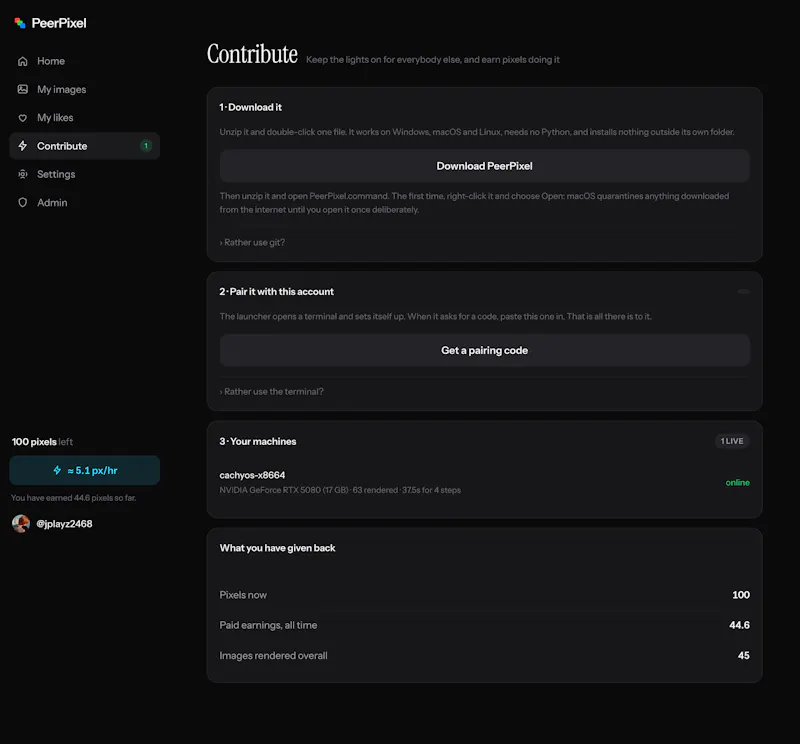Click the Home house icon

(x=22, y=61)
